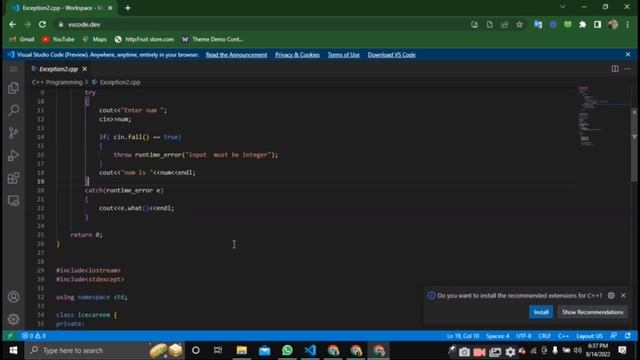640x360 pixels.
Task: Open YouTube bookmark
Action: click(x=58, y=39)
